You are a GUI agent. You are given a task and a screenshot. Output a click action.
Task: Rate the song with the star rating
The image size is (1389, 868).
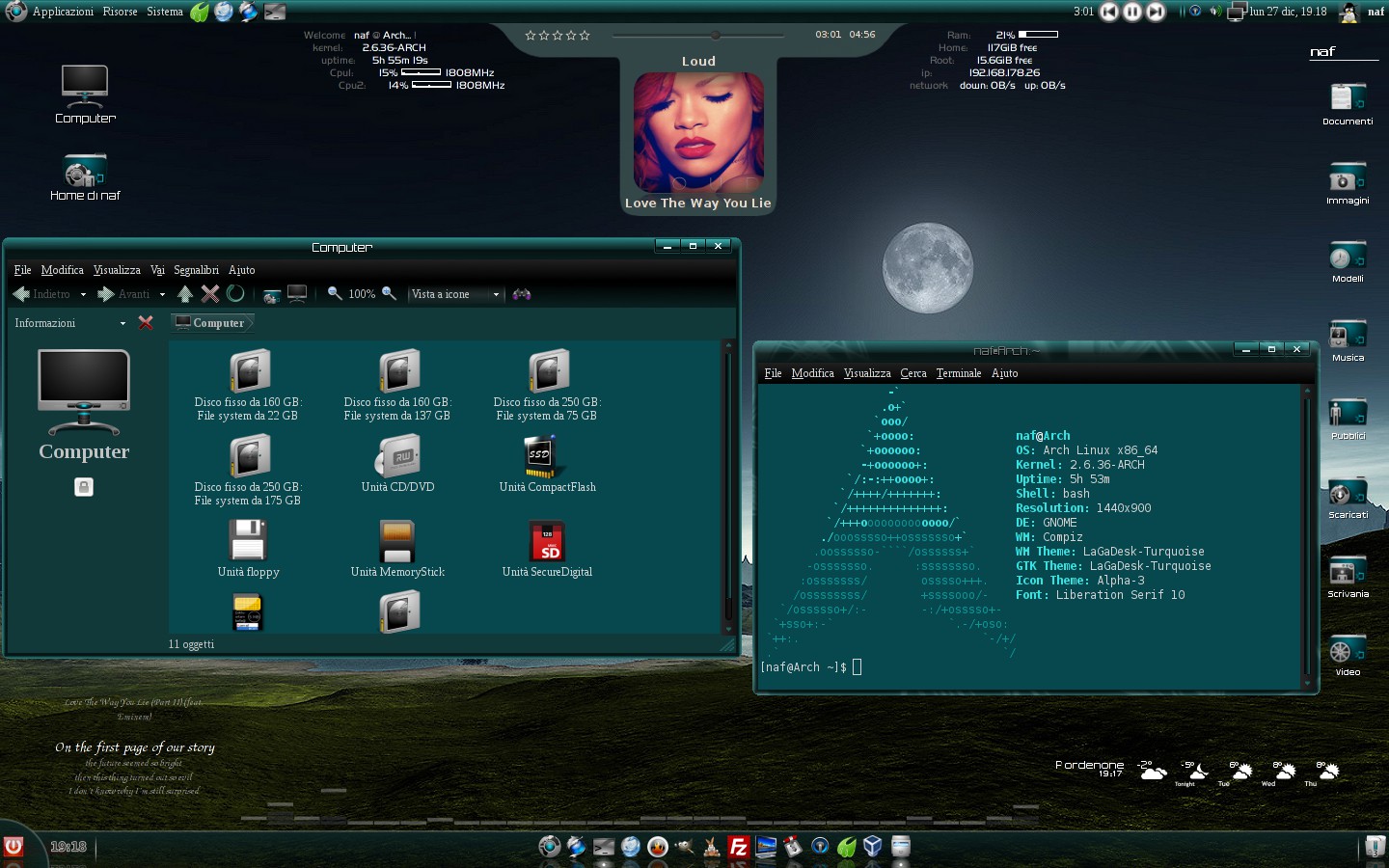558,36
